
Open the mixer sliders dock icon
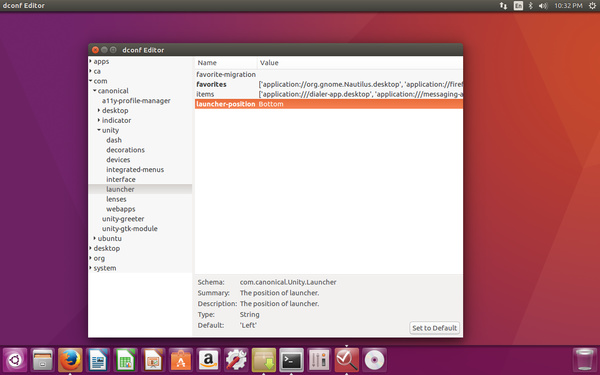tap(319, 360)
